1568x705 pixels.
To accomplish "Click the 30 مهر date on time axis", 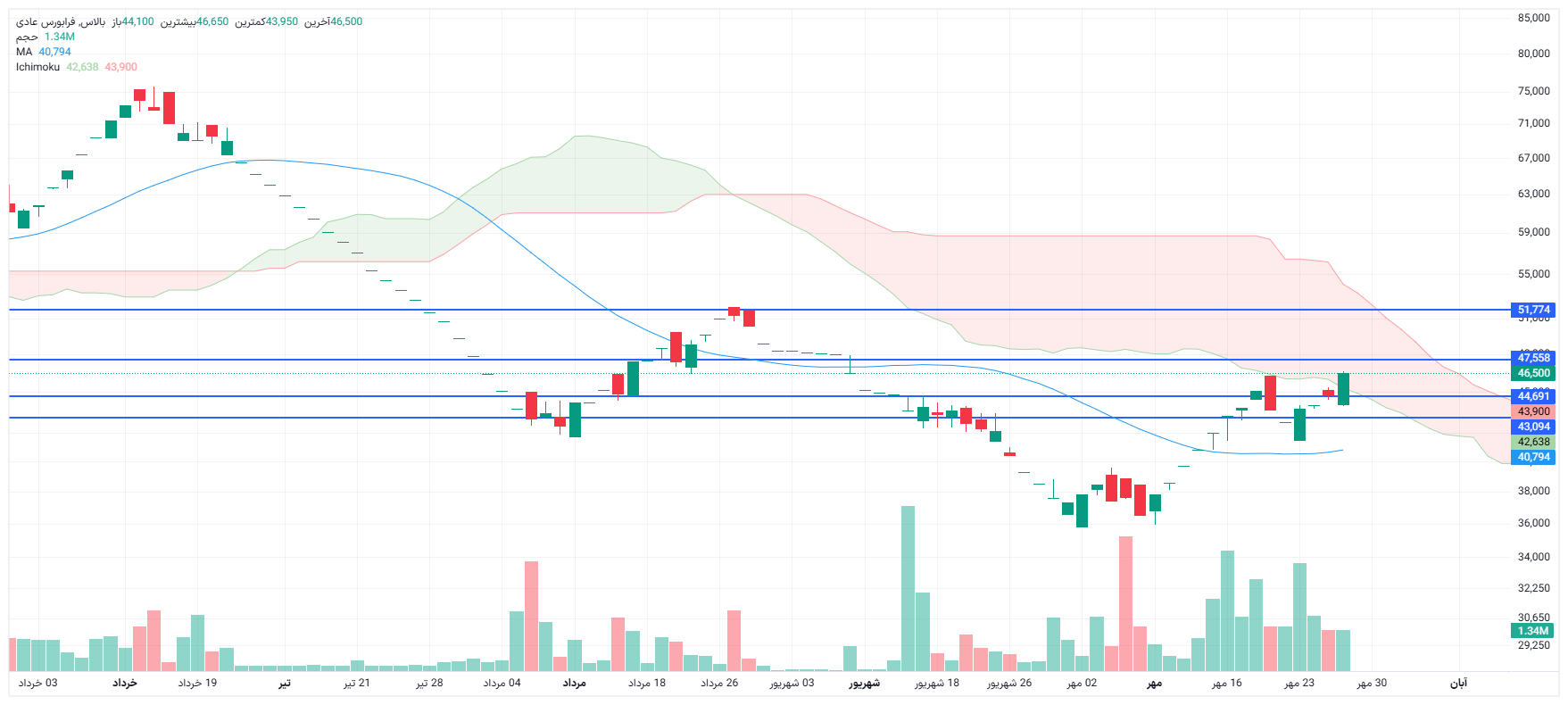I will (x=1372, y=684).
